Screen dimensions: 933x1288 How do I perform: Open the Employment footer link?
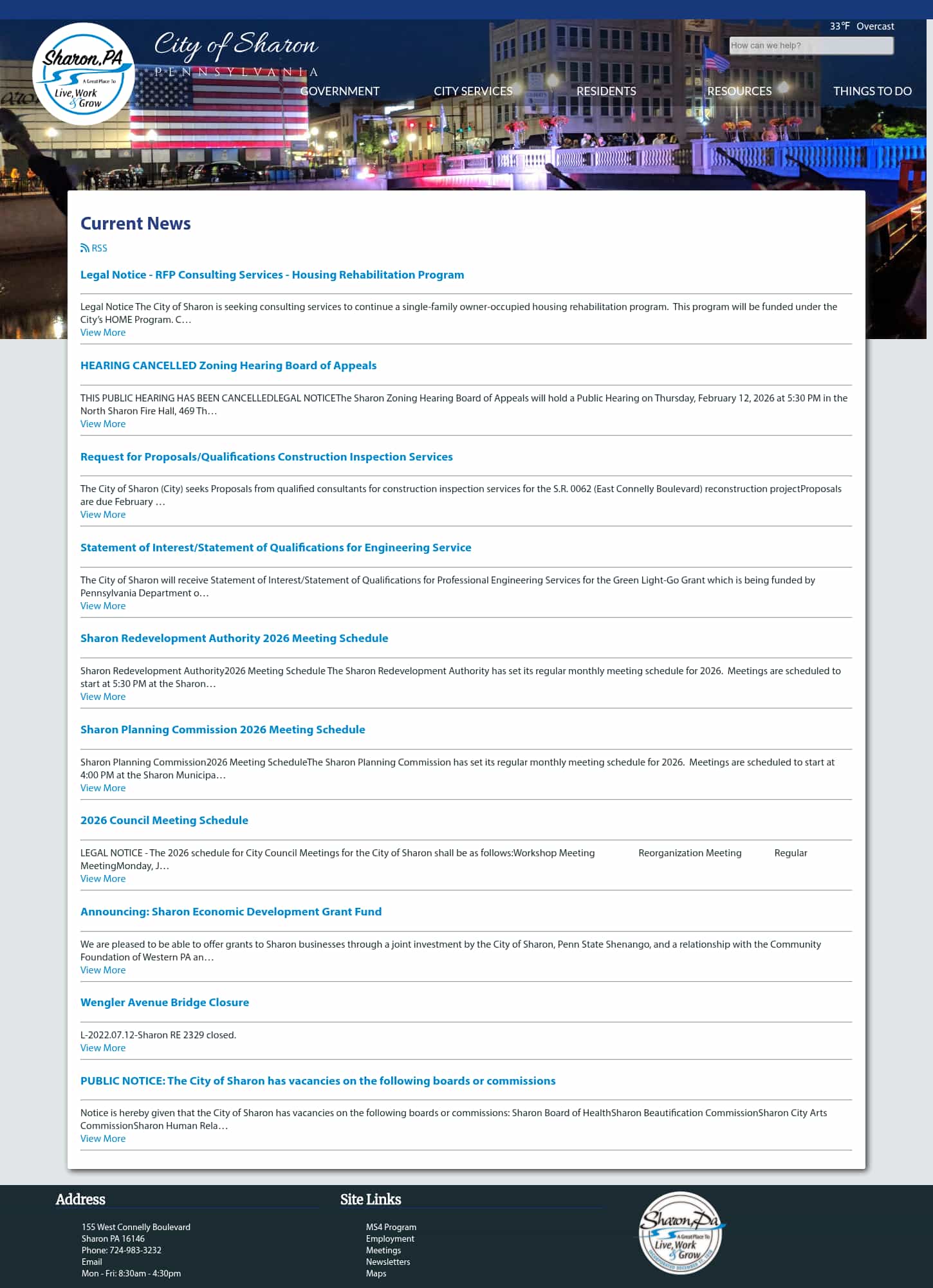point(390,1238)
